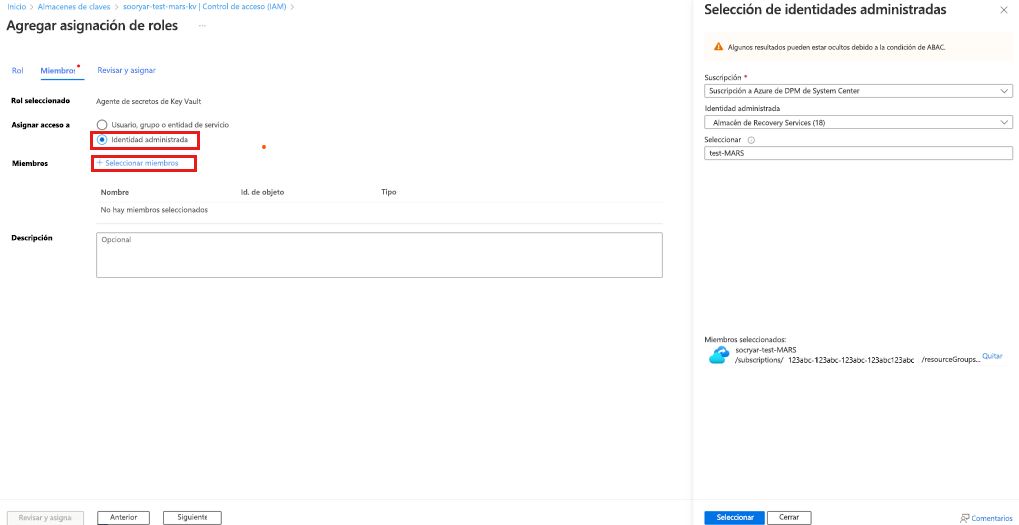Click the + Seleccionar miembros link
The width and height of the screenshot is (1019, 525).
[137, 163]
